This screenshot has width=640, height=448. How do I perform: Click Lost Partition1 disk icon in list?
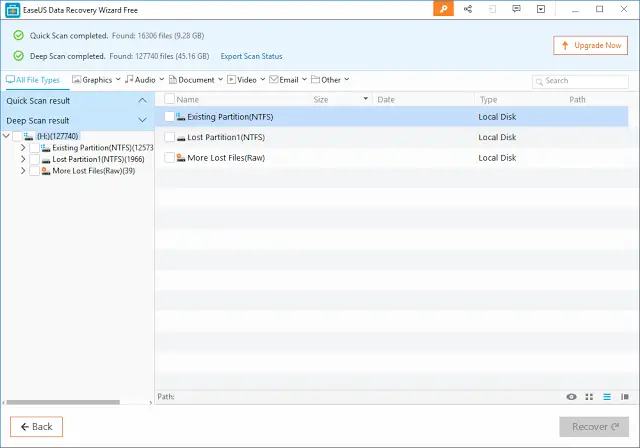[181, 138]
